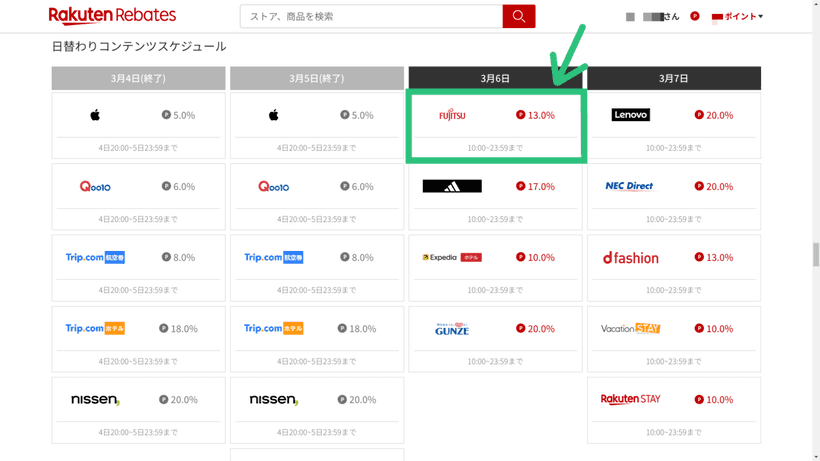Open the nissen logo under 3月5日
820x461 pixels.
274,400
